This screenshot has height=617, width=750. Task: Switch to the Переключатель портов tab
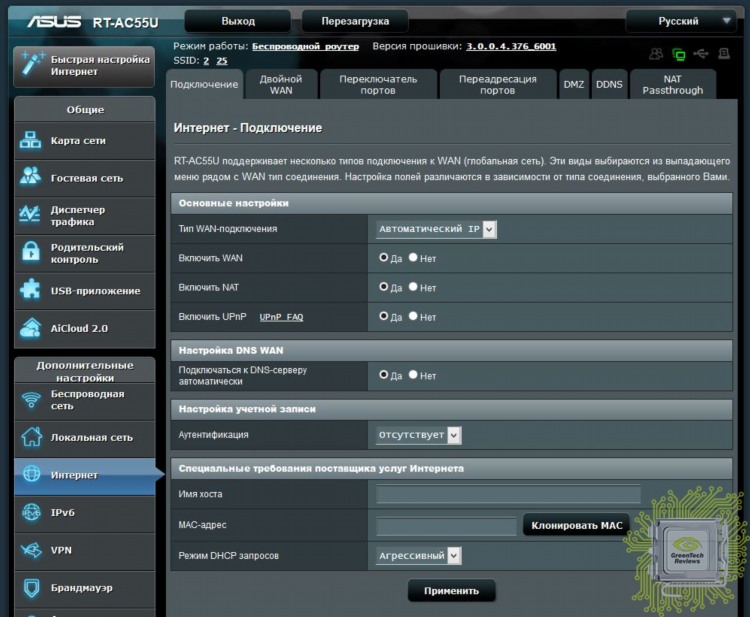(378, 85)
